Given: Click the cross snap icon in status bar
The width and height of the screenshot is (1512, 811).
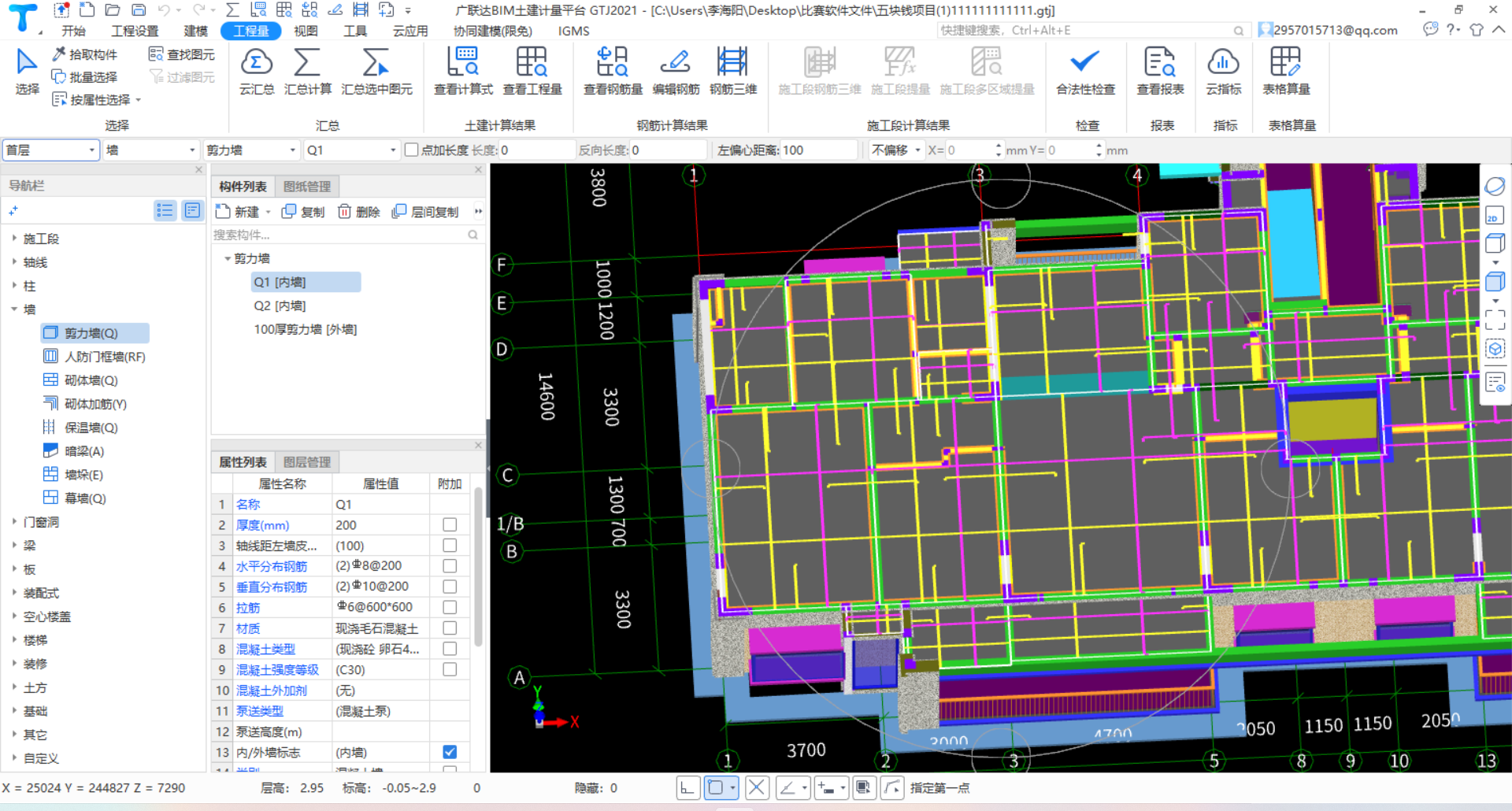Looking at the screenshot, I should click(756, 787).
